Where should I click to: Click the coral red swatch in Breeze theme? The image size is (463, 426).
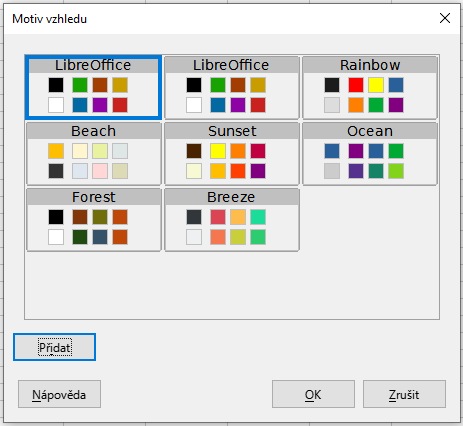pyautogui.click(x=218, y=217)
